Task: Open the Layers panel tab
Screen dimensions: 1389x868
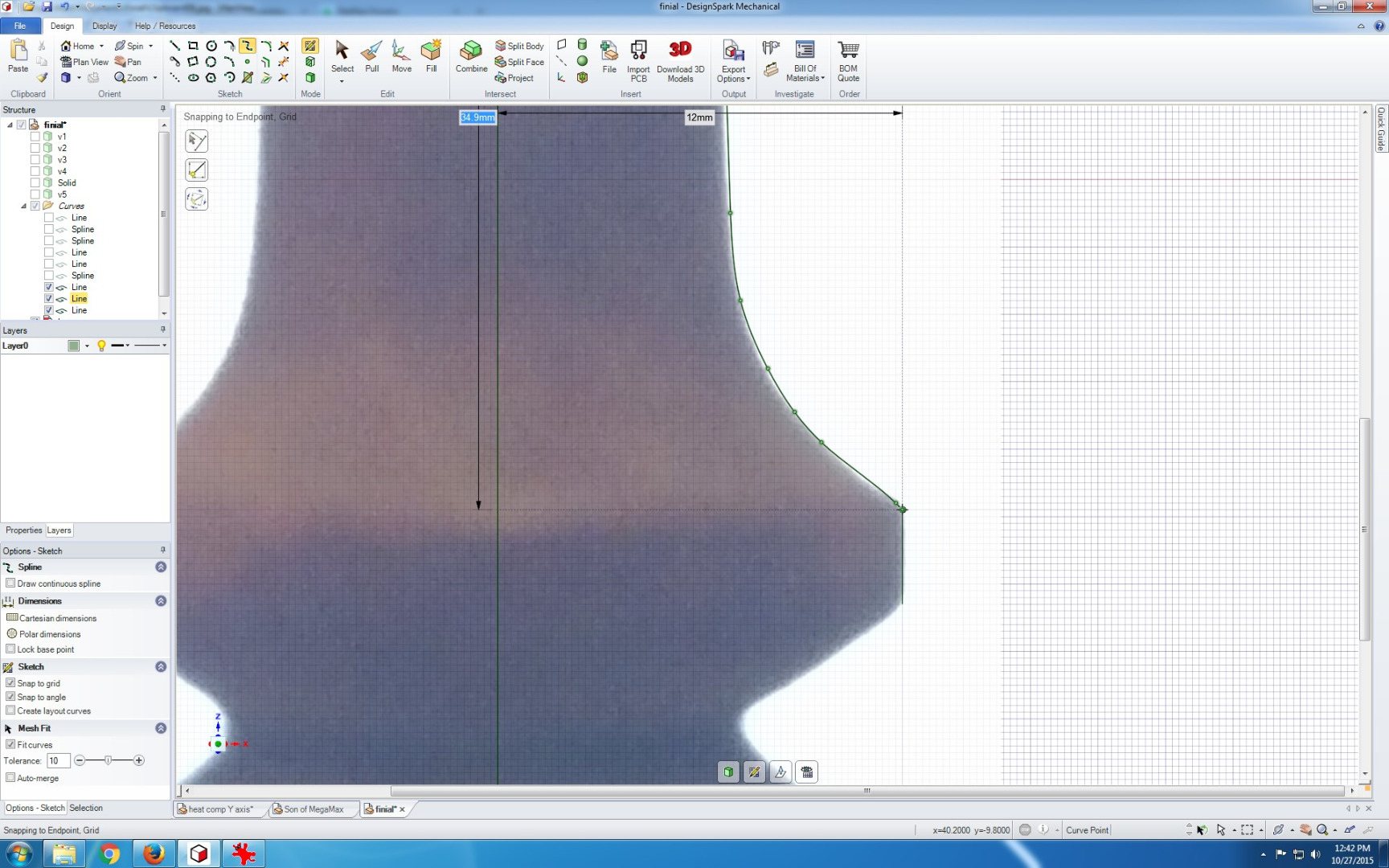Action: click(59, 530)
